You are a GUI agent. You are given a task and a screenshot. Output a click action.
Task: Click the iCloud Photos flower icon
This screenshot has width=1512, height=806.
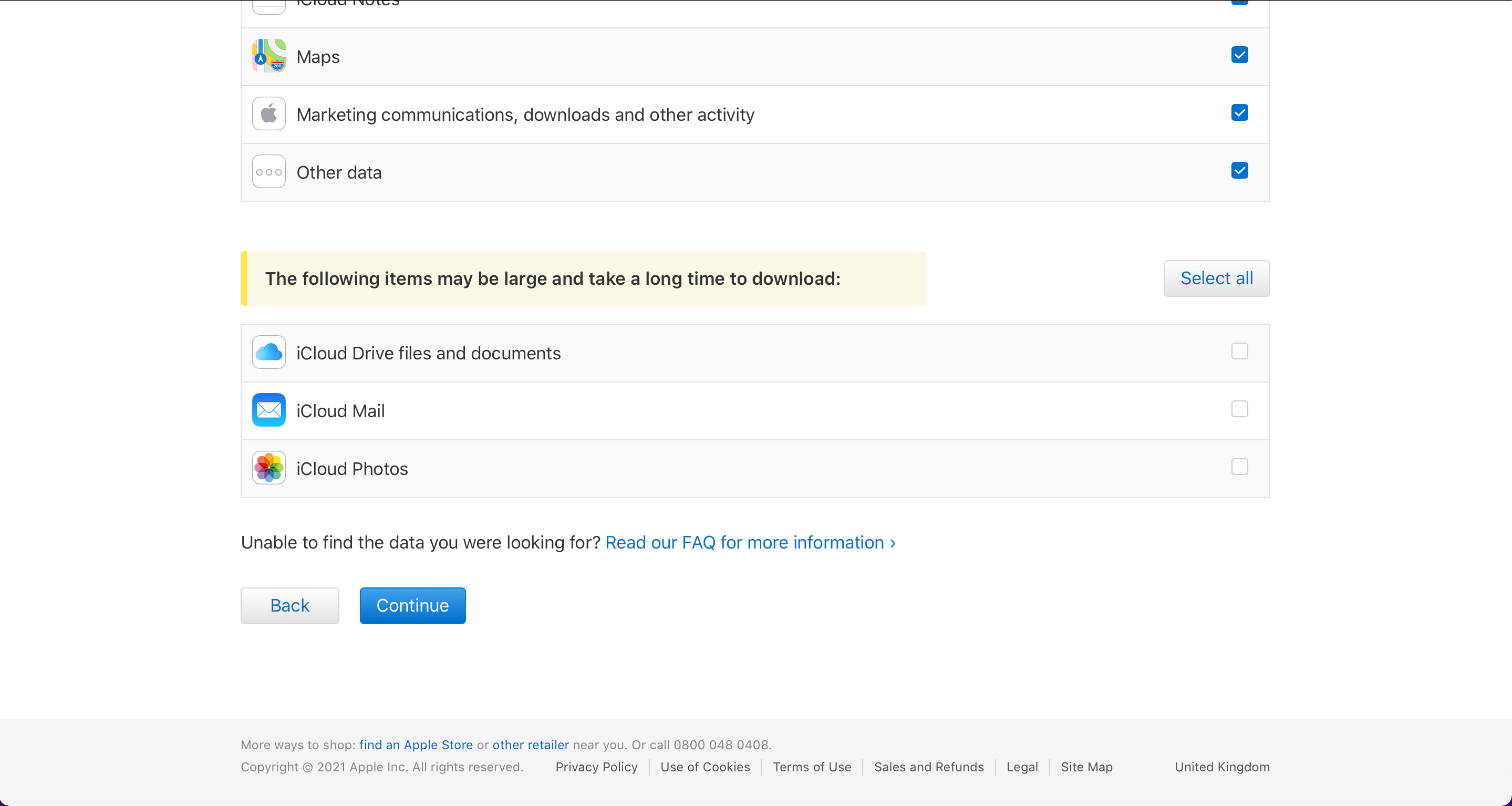point(269,467)
